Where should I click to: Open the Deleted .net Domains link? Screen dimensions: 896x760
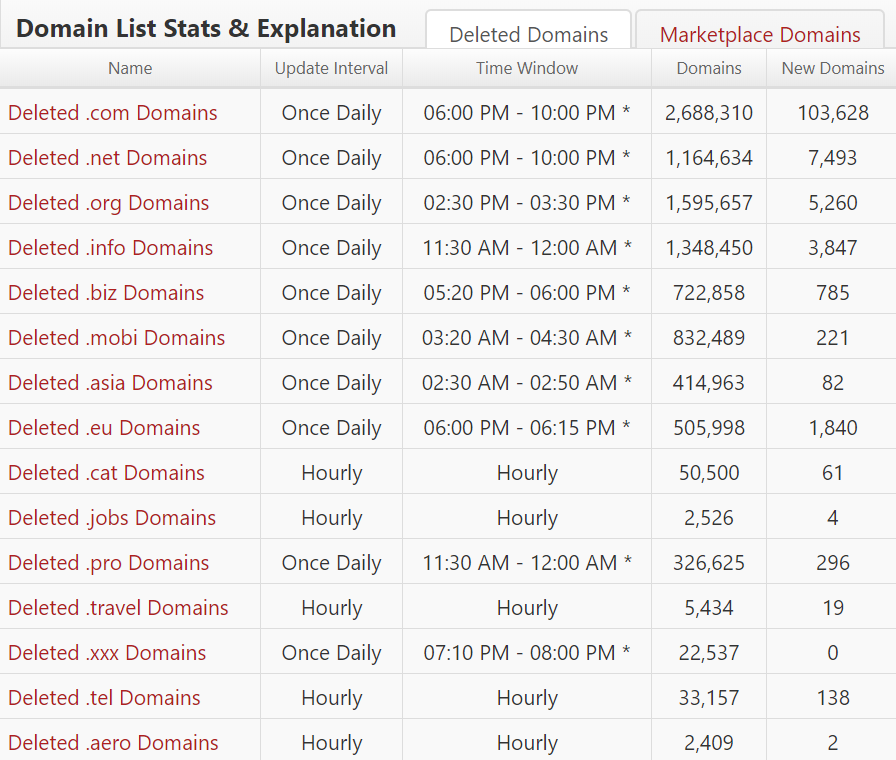(x=107, y=158)
